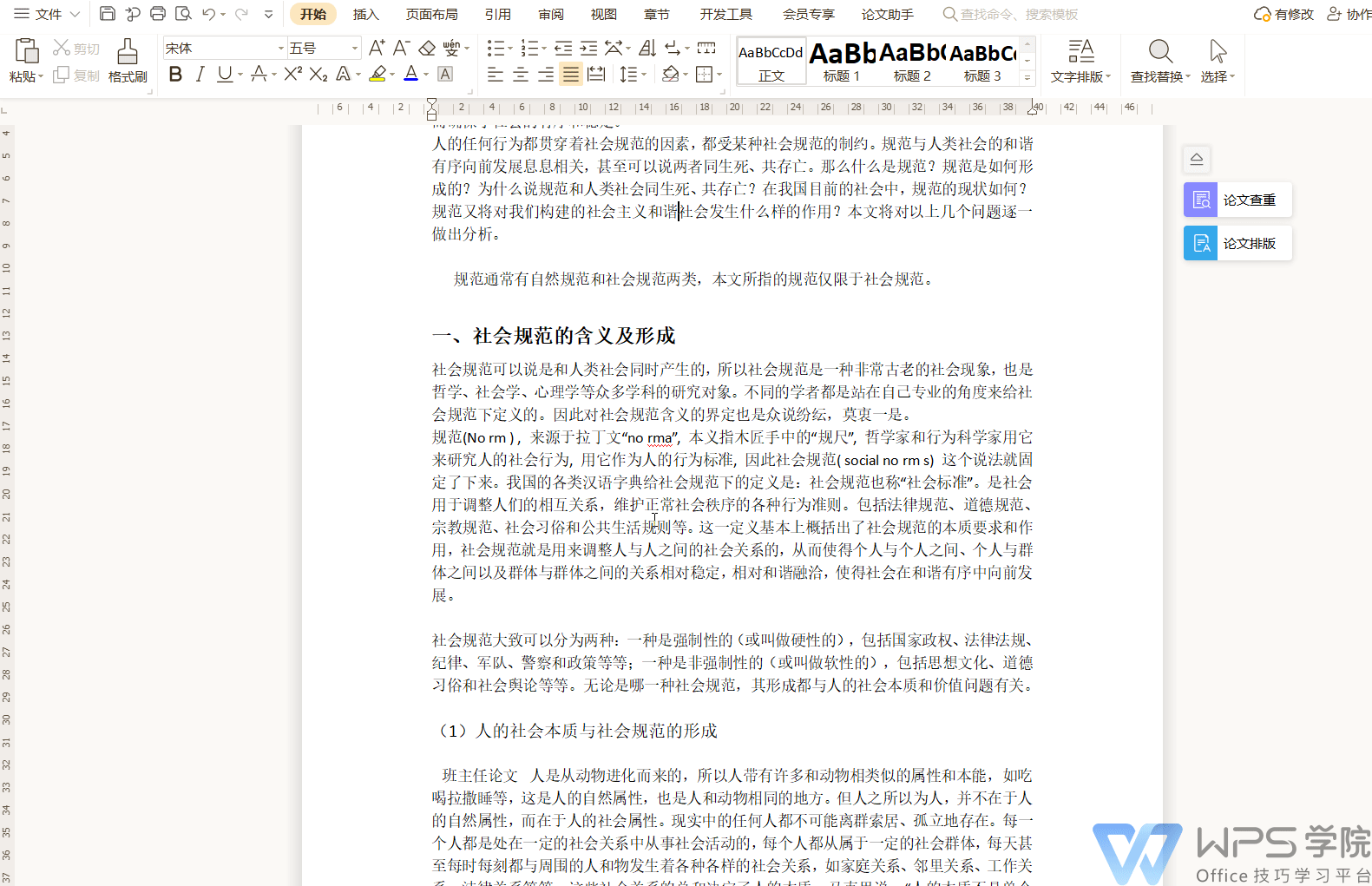The image size is (1372, 886).
Task: Decrease font size with A- icon
Action: tap(401, 48)
